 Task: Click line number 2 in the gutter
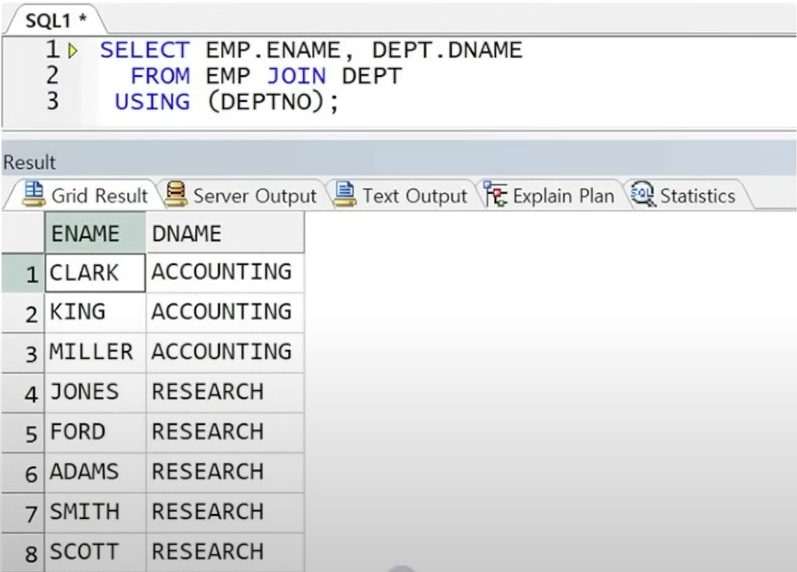tap(52, 75)
